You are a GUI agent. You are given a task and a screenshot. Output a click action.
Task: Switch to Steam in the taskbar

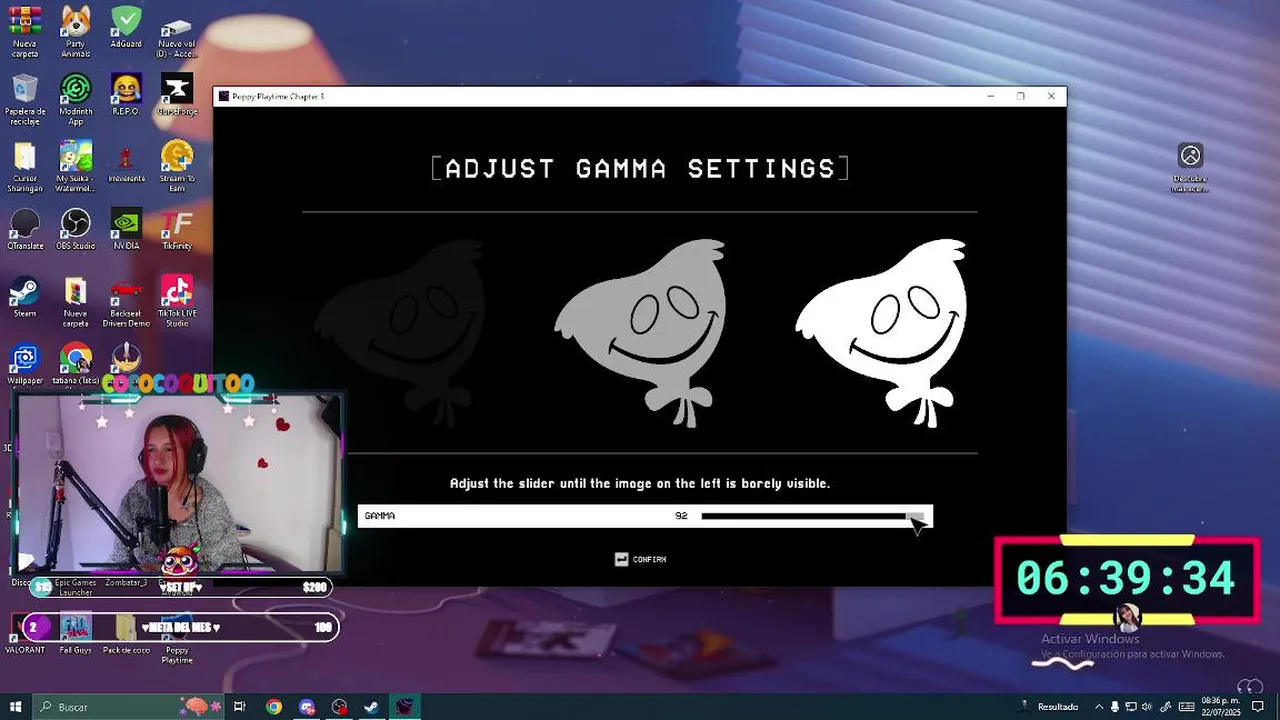(x=371, y=707)
